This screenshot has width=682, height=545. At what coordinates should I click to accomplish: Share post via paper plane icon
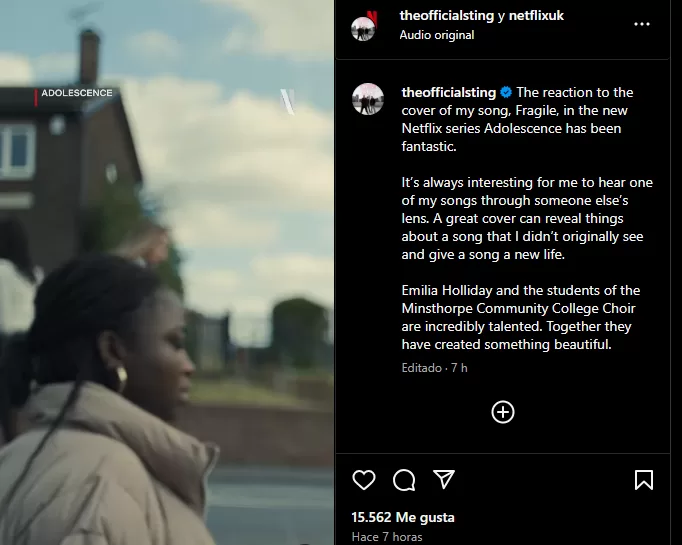444,479
